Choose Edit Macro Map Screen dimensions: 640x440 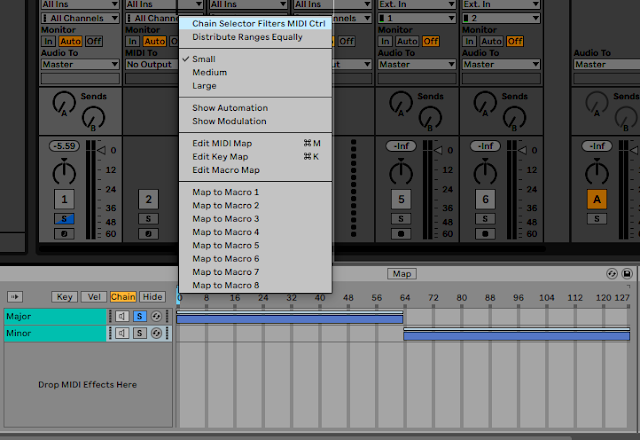tap(256, 170)
